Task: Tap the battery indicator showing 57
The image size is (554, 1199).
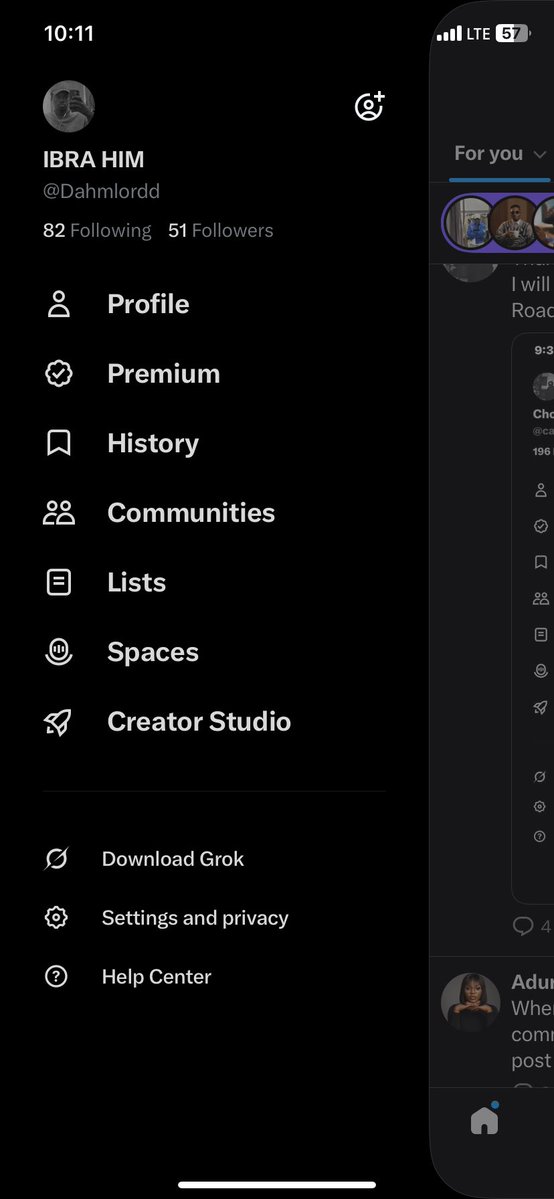Action: [513, 34]
